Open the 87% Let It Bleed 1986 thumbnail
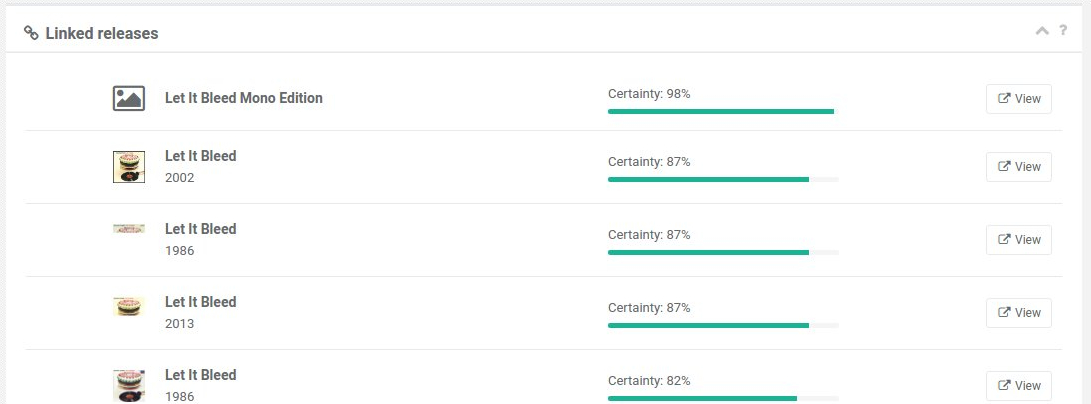Viewport: 1091px width, 404px height. [129, 229]
